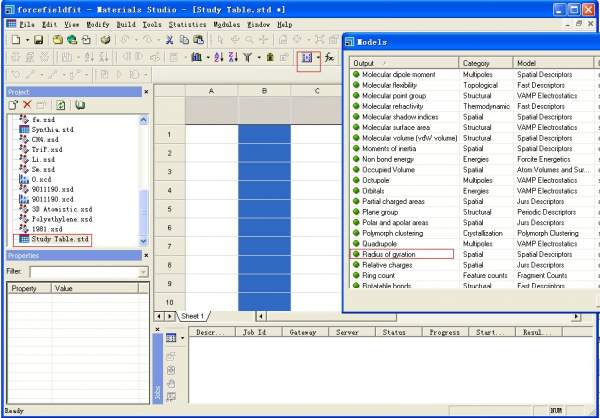The height and width of the screenshot is (418, 600).
Task: Open the Modify menu
Action: (x=98, y=24)
